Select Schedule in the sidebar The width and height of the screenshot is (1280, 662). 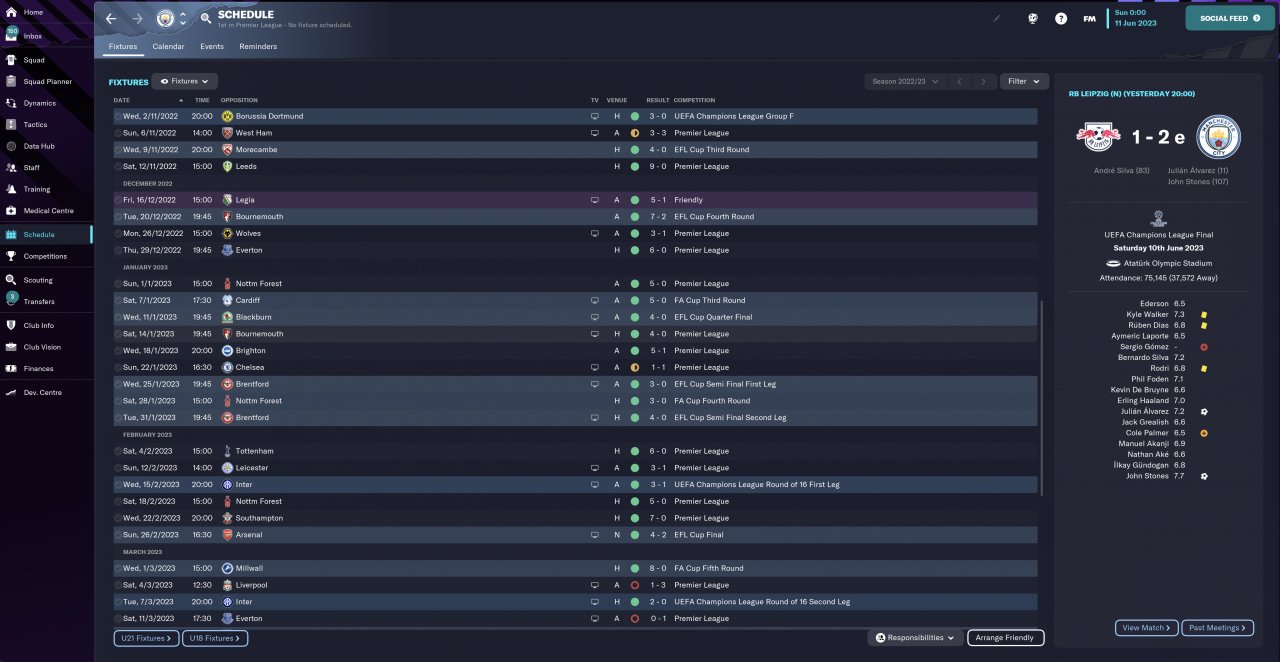(45, 234)
